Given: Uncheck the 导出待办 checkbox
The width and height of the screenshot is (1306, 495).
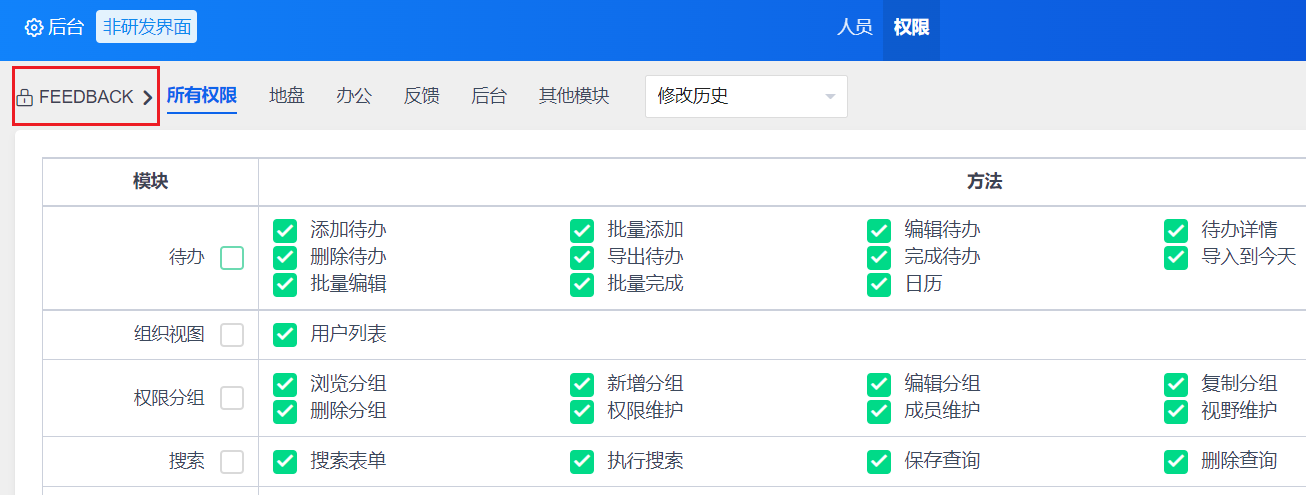Looking at the screenshot, I should pyautogui.click(x=582, y=257).
